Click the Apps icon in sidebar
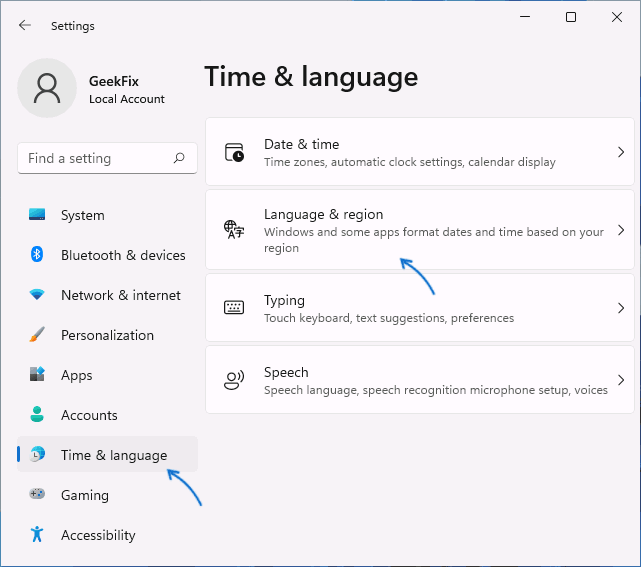The image size is (641, 567). pos(37,374)
